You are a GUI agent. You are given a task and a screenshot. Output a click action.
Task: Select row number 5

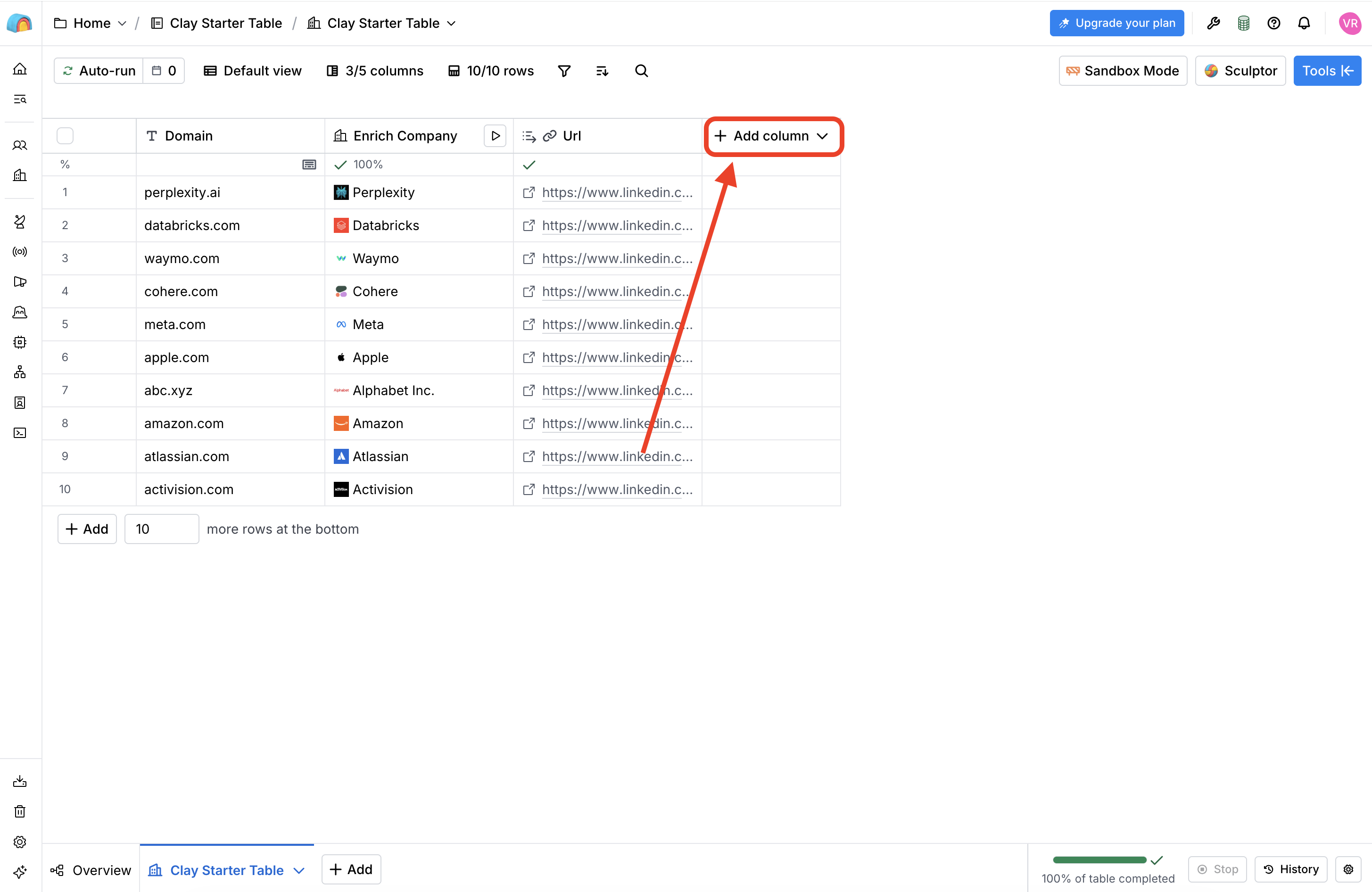(x=65, y=325)
